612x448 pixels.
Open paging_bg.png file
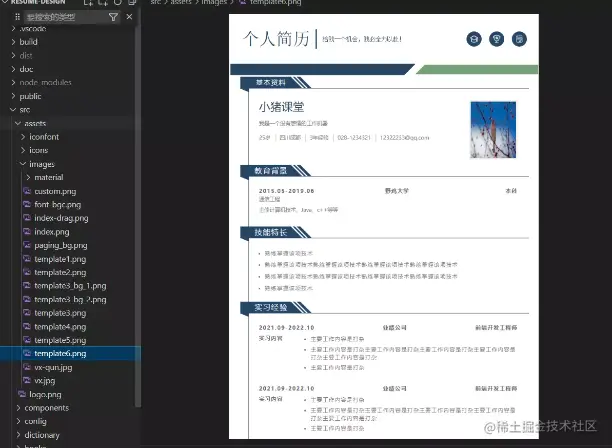[60, 245]
